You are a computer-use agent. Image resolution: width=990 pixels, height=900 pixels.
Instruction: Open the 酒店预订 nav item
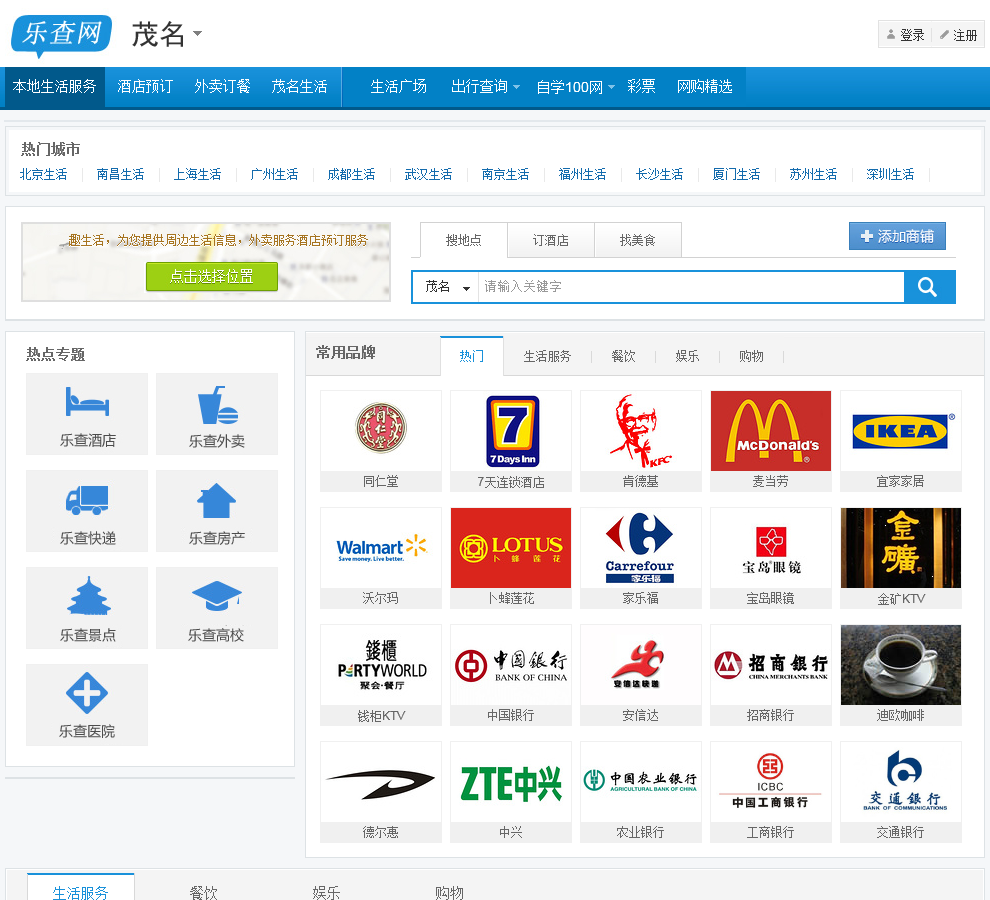coord(145,87)
